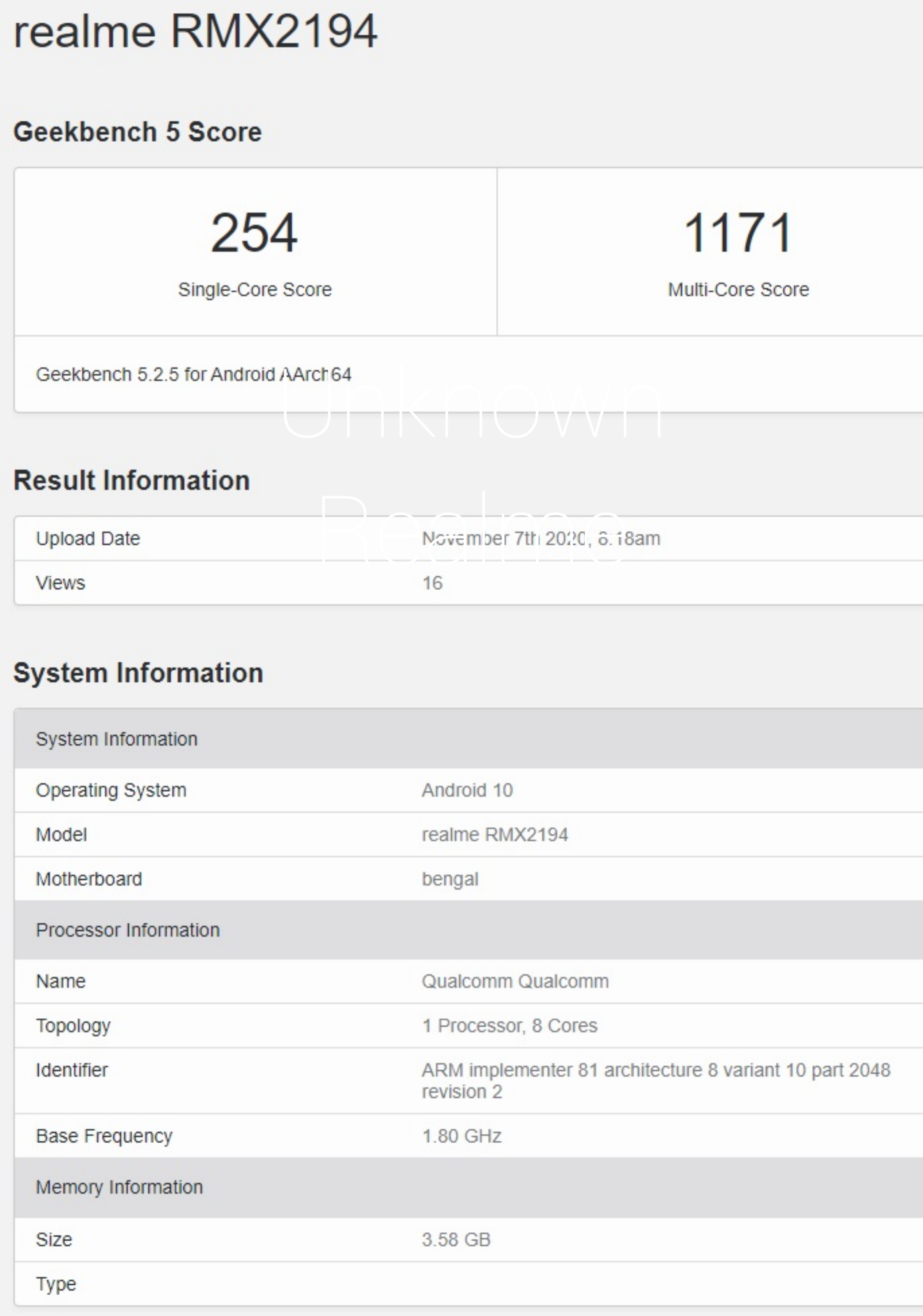Click the Views count value 16
Screen dimensions: 923x1316
(432, 583)
